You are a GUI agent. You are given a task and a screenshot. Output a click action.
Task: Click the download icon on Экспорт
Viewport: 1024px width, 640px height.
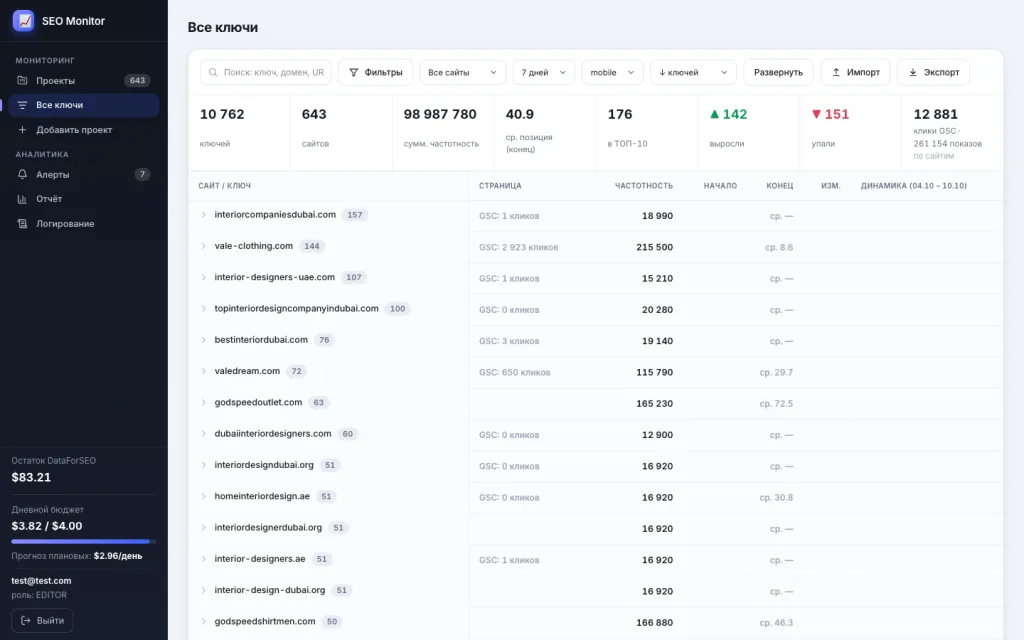coord(913,72)
